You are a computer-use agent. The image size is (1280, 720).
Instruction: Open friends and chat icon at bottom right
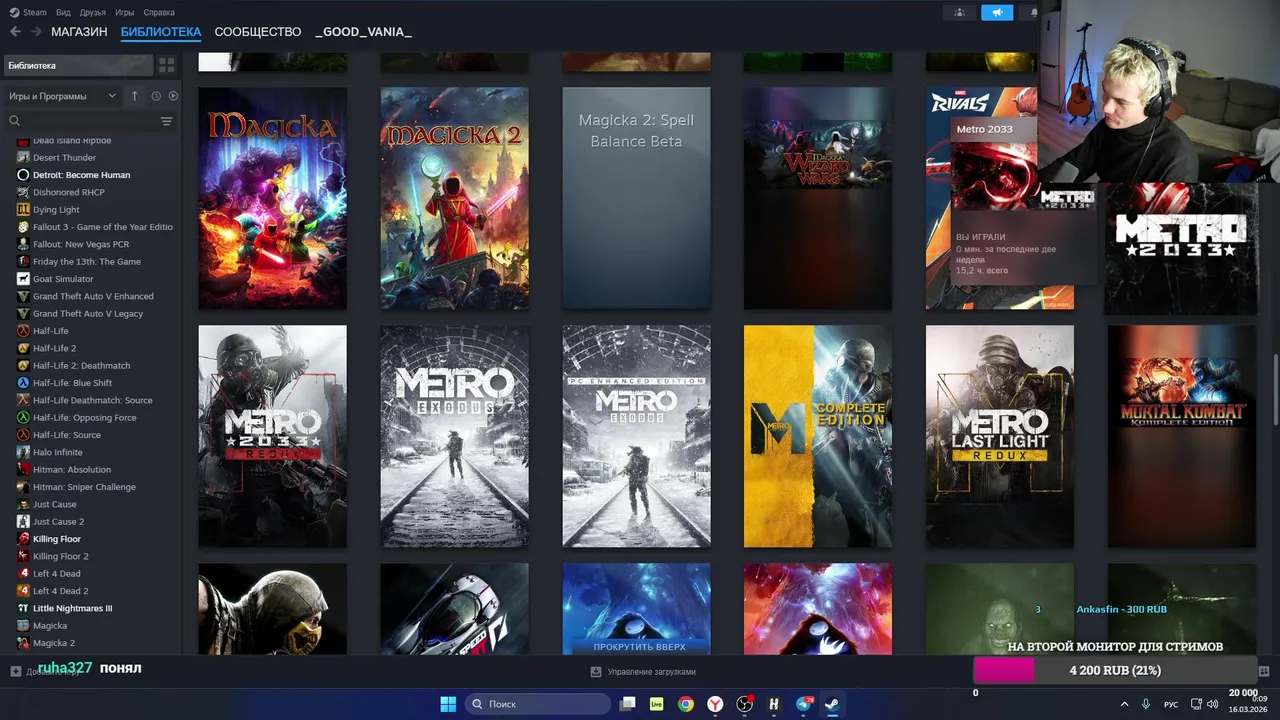pyautogui.click(x=1264, y=672)
